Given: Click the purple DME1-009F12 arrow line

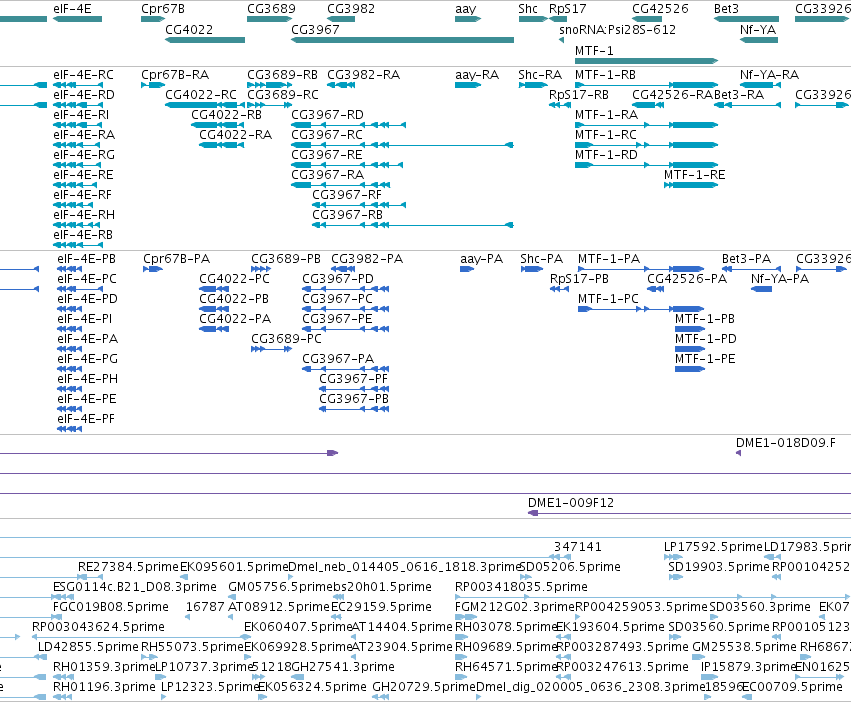Looking at the screenshot, I should click(x=689, y=513).
